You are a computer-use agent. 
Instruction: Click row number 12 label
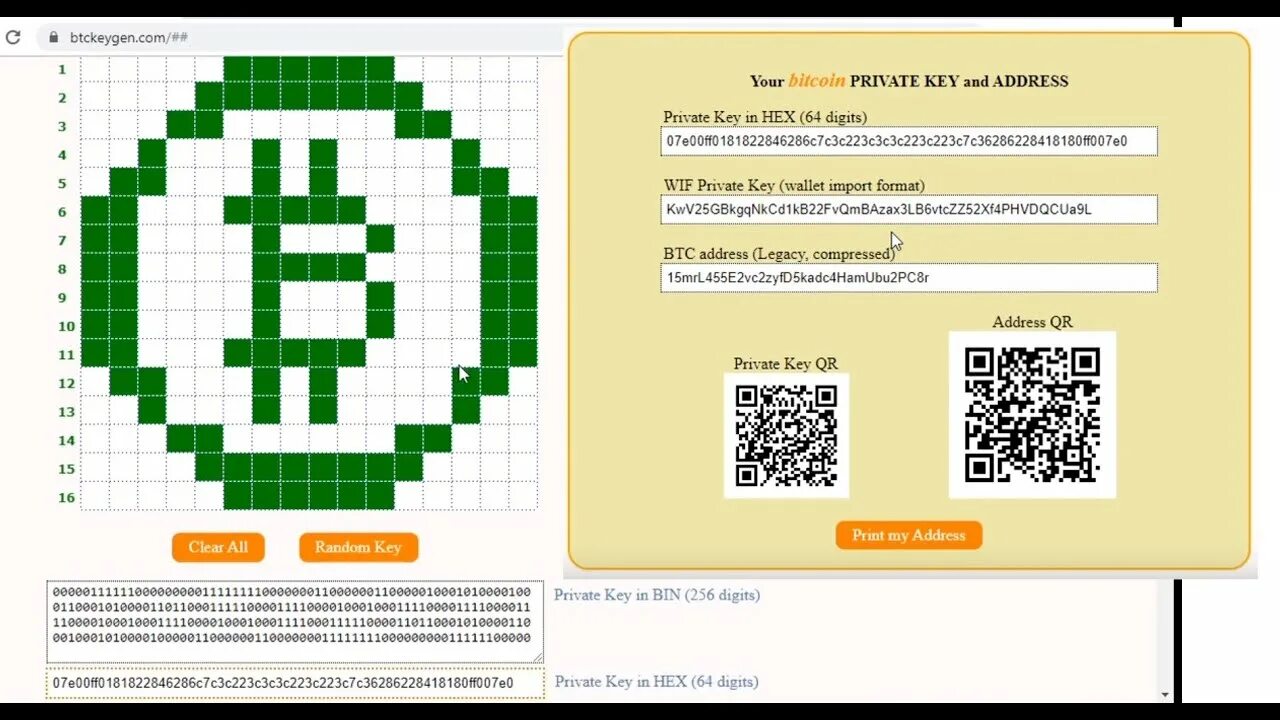point(66,383)
